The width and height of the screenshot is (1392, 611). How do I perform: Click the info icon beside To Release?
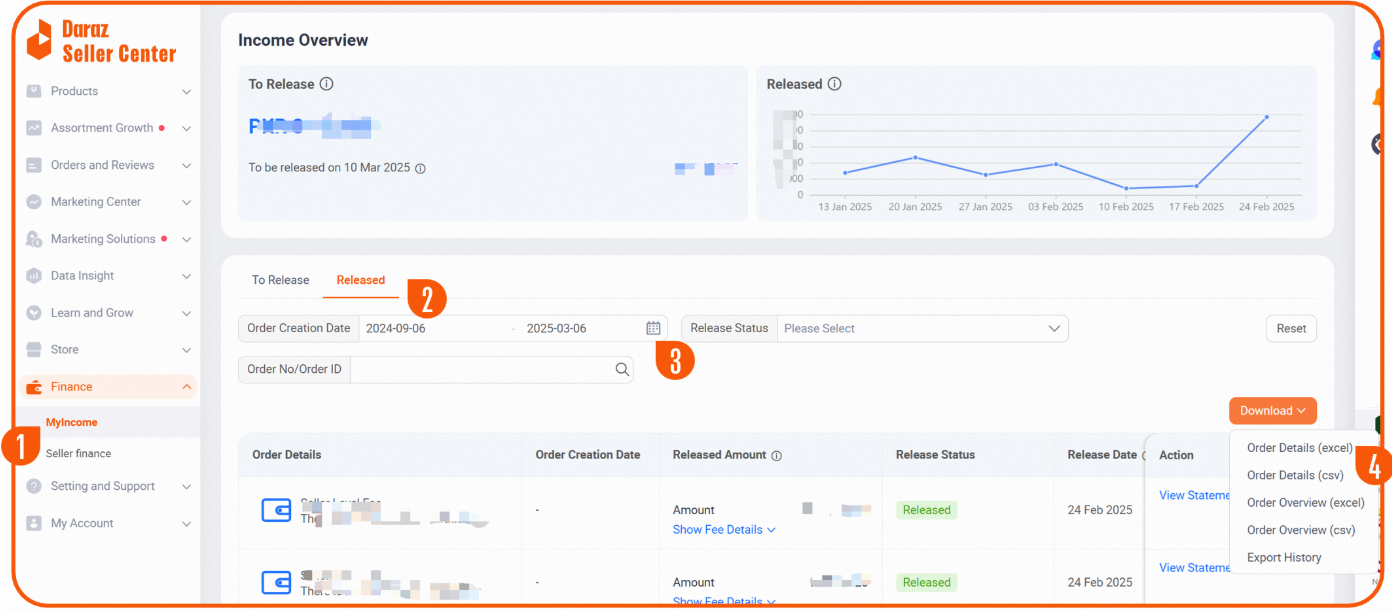[x=326, y=85]
